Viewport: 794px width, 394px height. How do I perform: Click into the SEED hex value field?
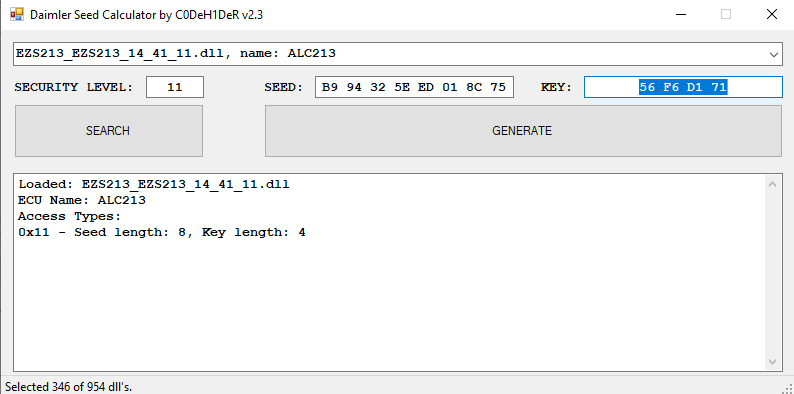(414, 87)
